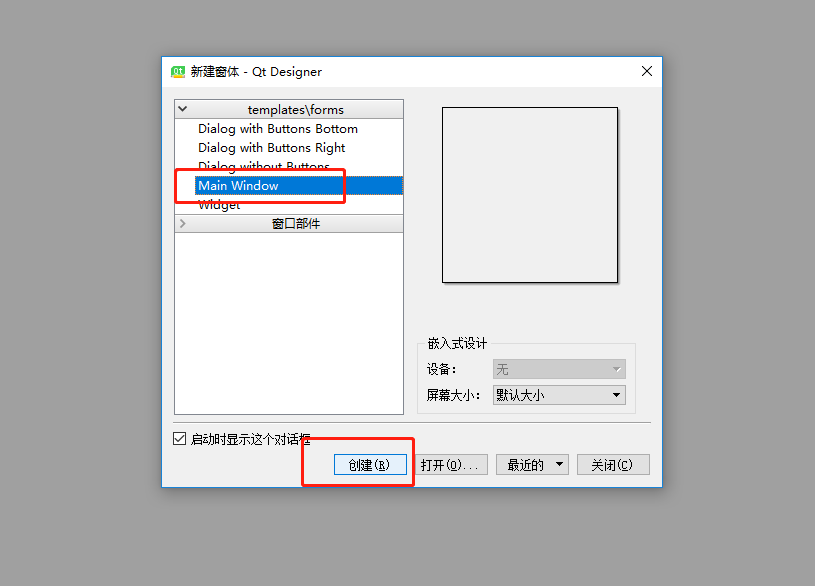Select the Widget template
This screenshot has height=586, width=815.
pyautogui.click(x=219, y=205)
